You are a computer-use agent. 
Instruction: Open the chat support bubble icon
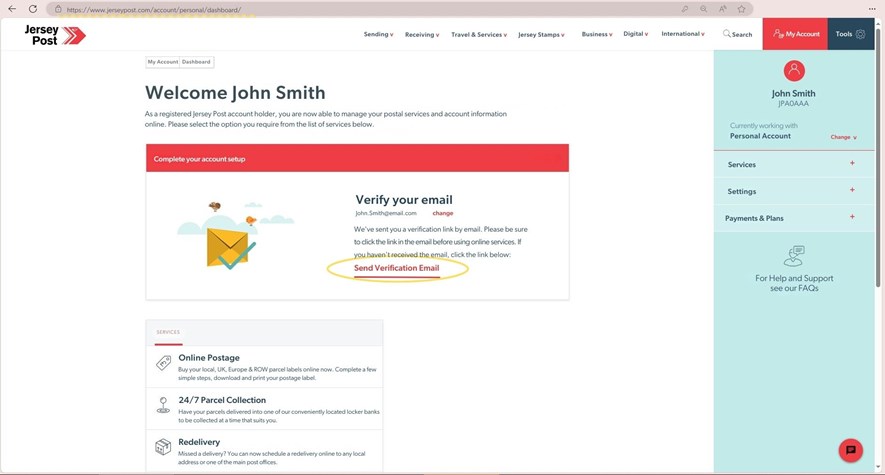(850, 450)
